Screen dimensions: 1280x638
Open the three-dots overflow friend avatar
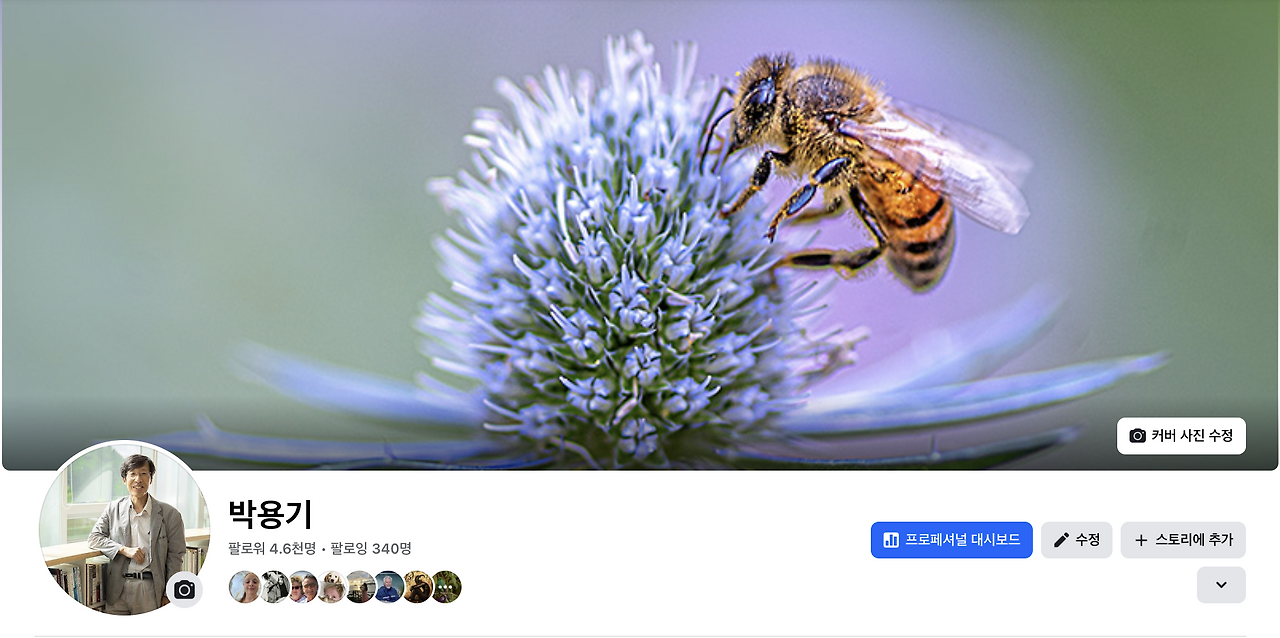[x=446, y=587]
